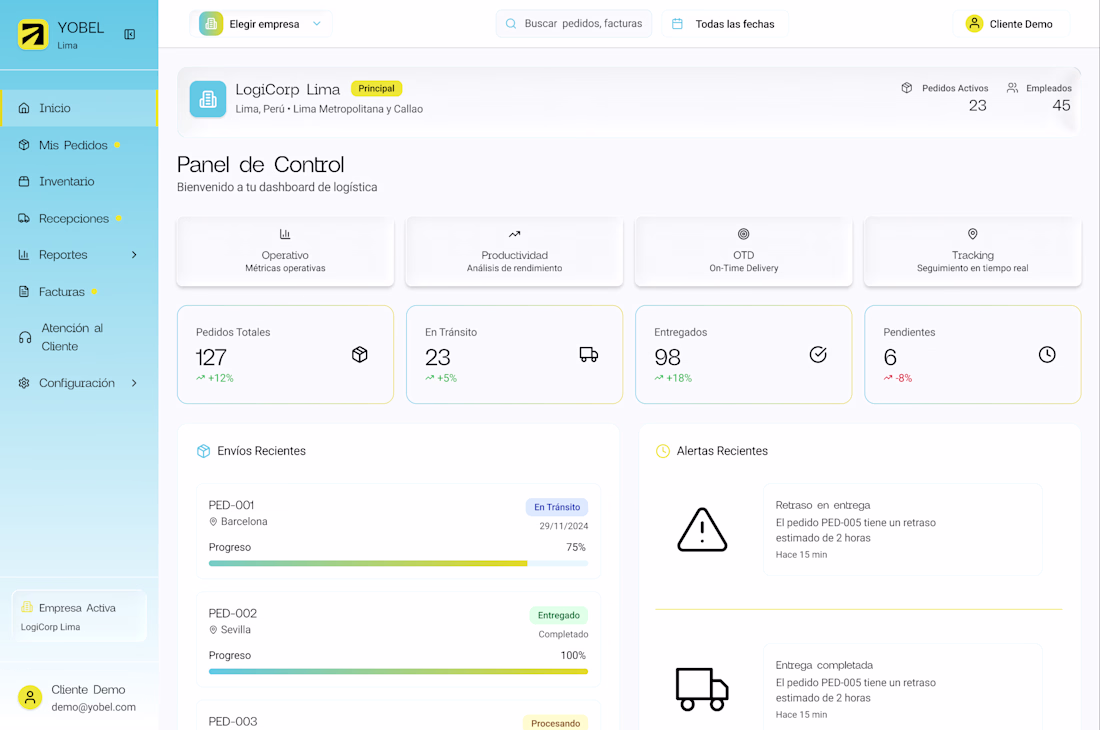Click the truck icon beside Recepciones

tap(24, 218)
